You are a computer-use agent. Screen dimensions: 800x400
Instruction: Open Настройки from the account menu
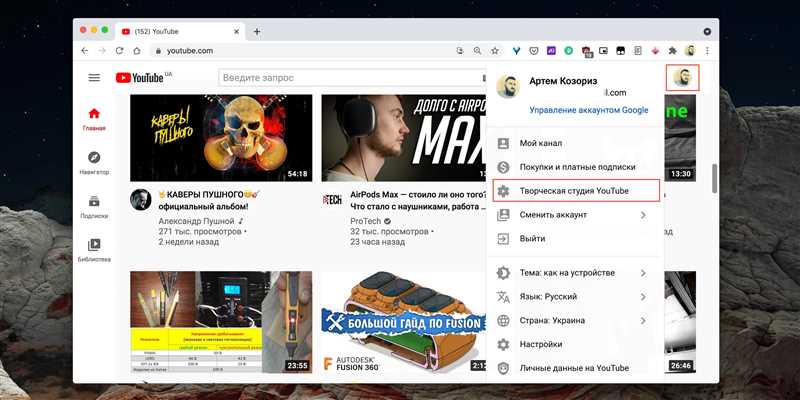[575, 344]
